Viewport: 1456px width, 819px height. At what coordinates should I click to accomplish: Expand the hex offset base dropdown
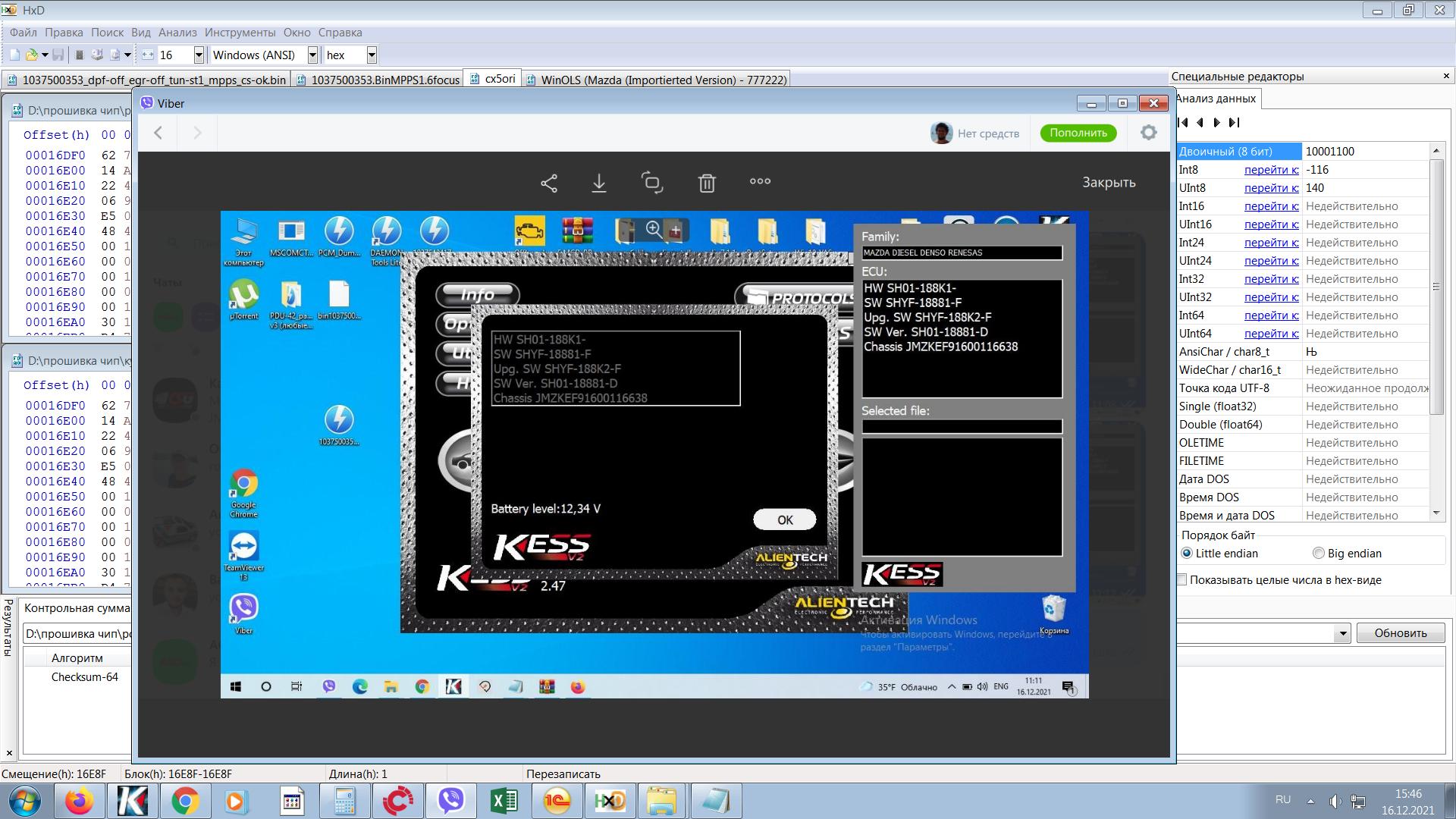point(372,55)
